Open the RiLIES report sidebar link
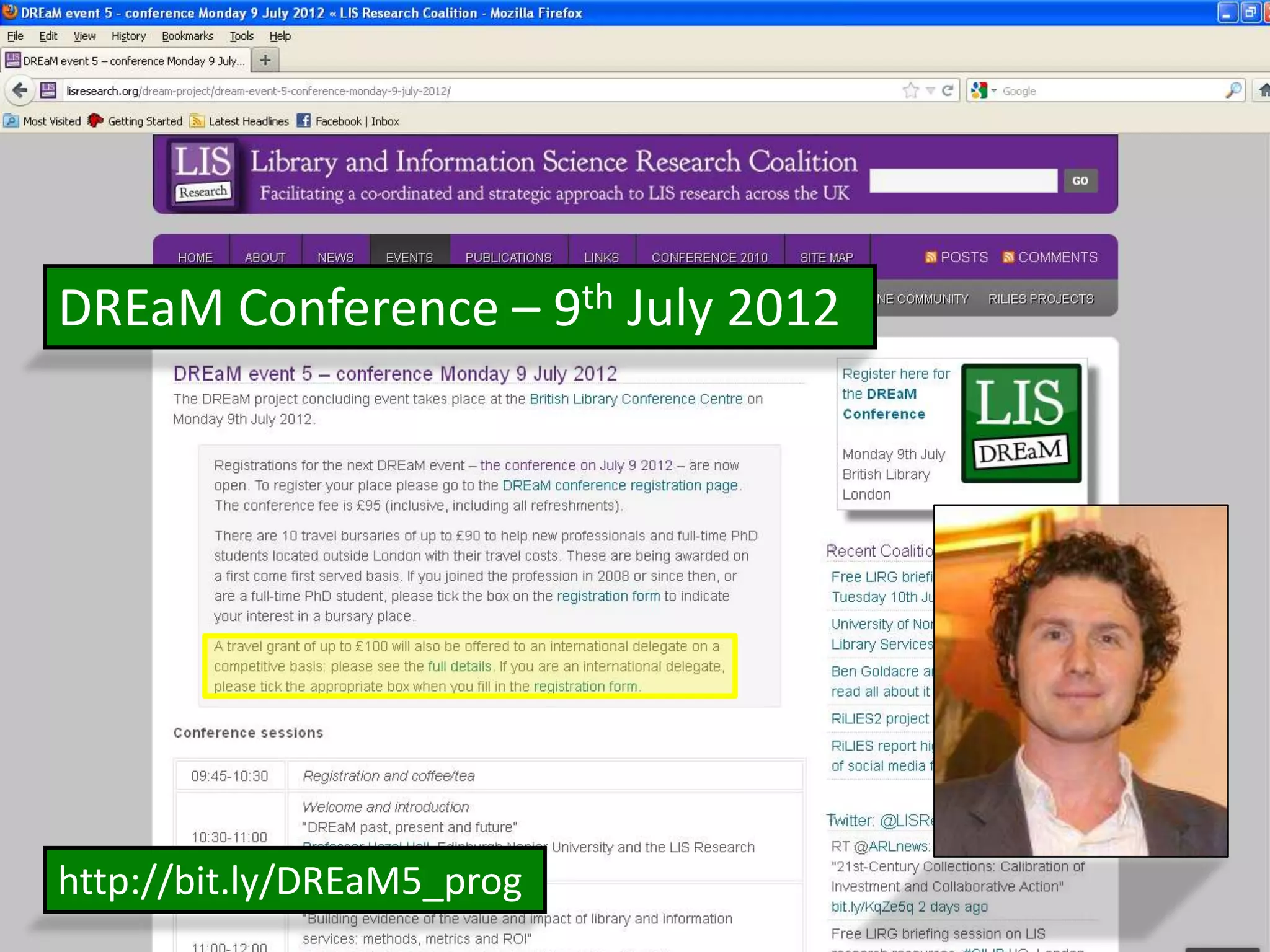Viewport: 1270px width, 952px height. click(x=882, y=756)
